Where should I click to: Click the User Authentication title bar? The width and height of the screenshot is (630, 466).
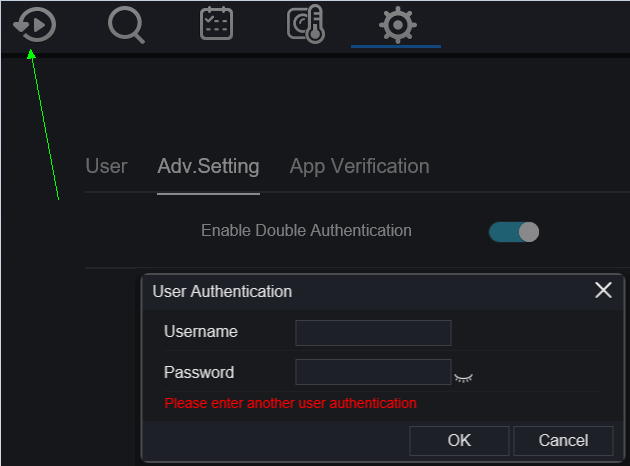383,292
